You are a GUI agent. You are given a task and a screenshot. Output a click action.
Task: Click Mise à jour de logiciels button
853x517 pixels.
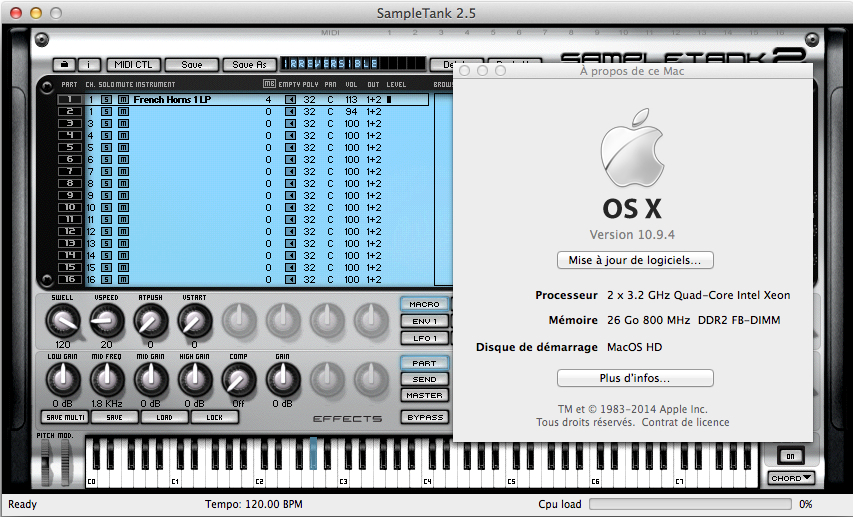tap(635, 260)
